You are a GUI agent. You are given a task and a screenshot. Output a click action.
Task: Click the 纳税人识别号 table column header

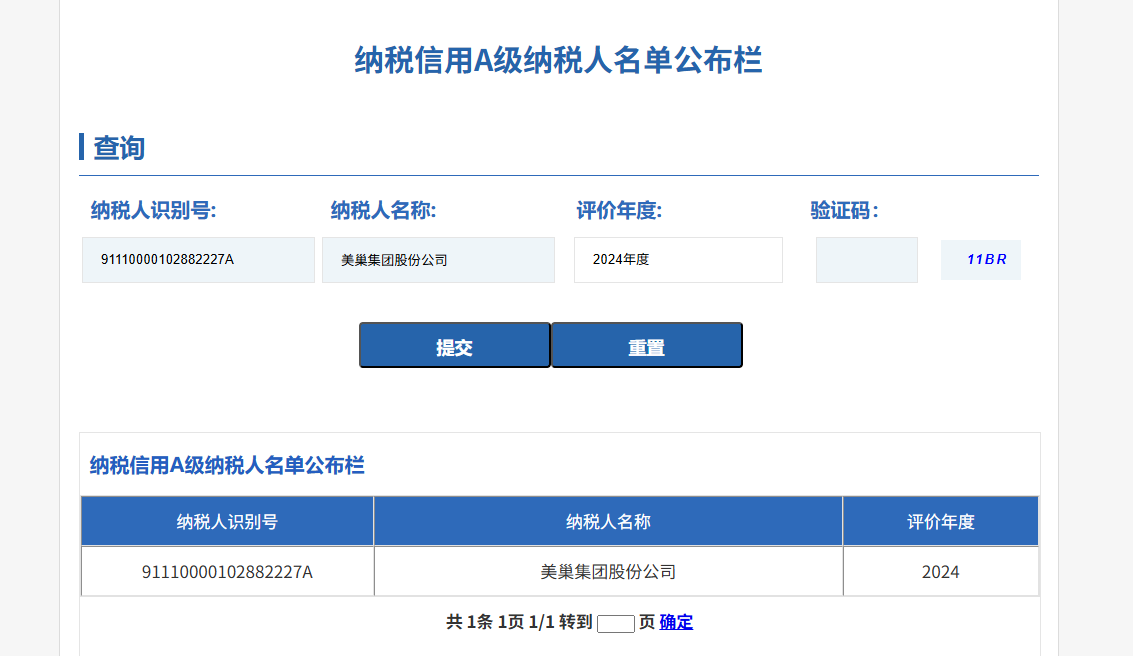(227, 521)
